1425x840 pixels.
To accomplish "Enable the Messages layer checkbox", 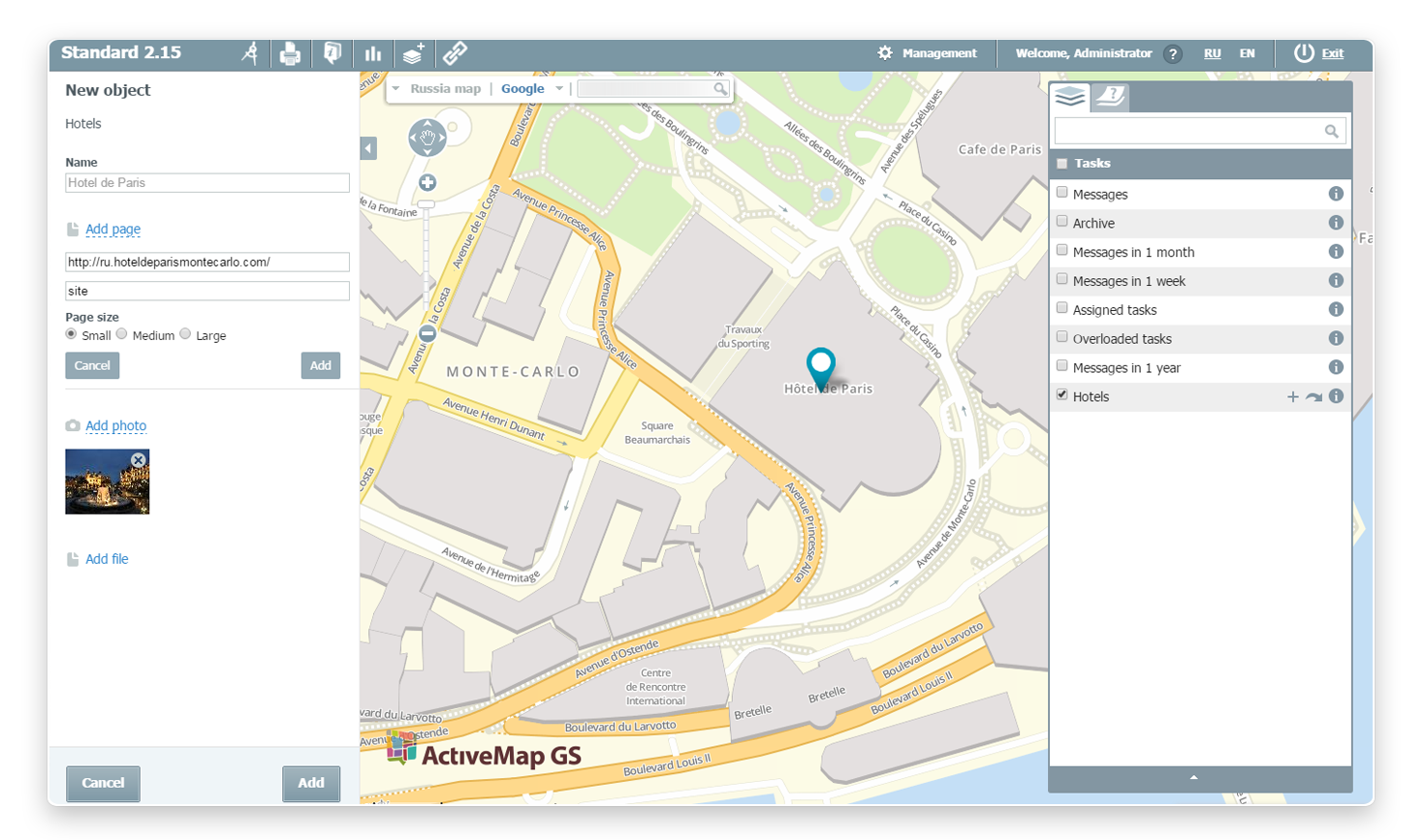I will pos(1062,193).
